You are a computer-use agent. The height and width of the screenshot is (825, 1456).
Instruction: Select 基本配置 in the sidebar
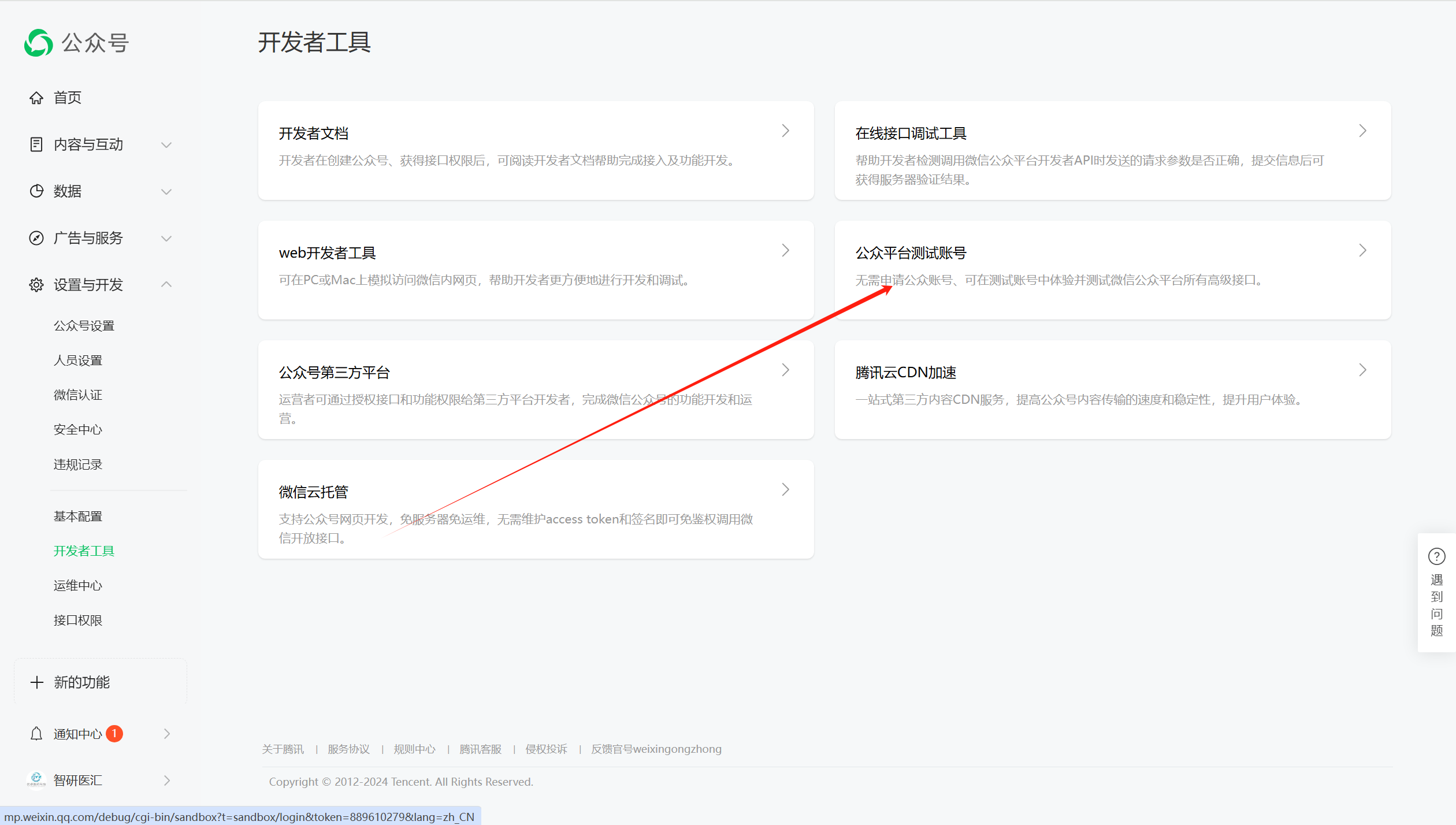[x=79, y=516]
